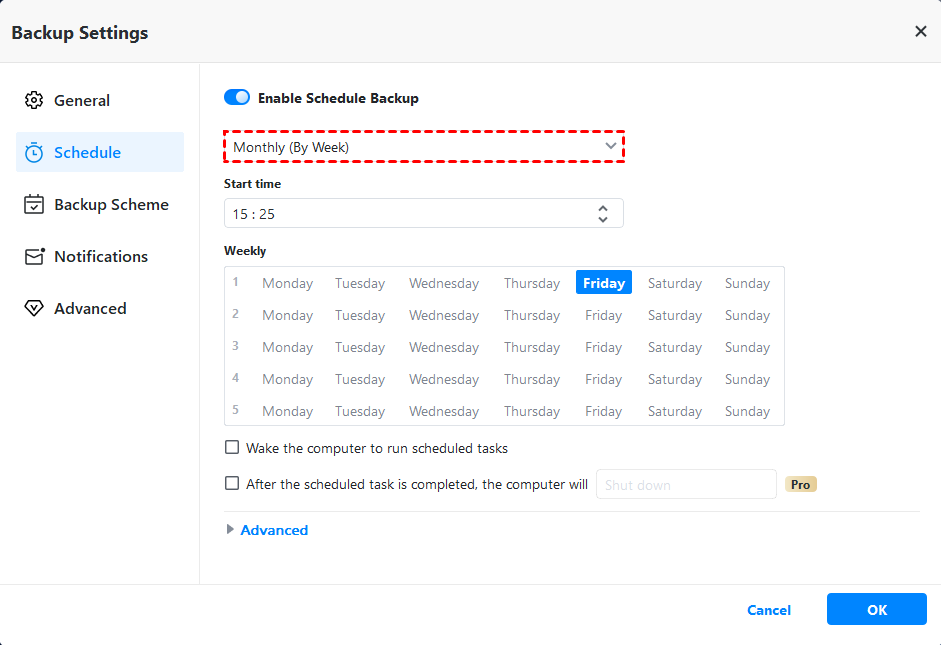Screen dimensions: 941x645
Task: Increase start time with up arrow
Action: point(603,208)
